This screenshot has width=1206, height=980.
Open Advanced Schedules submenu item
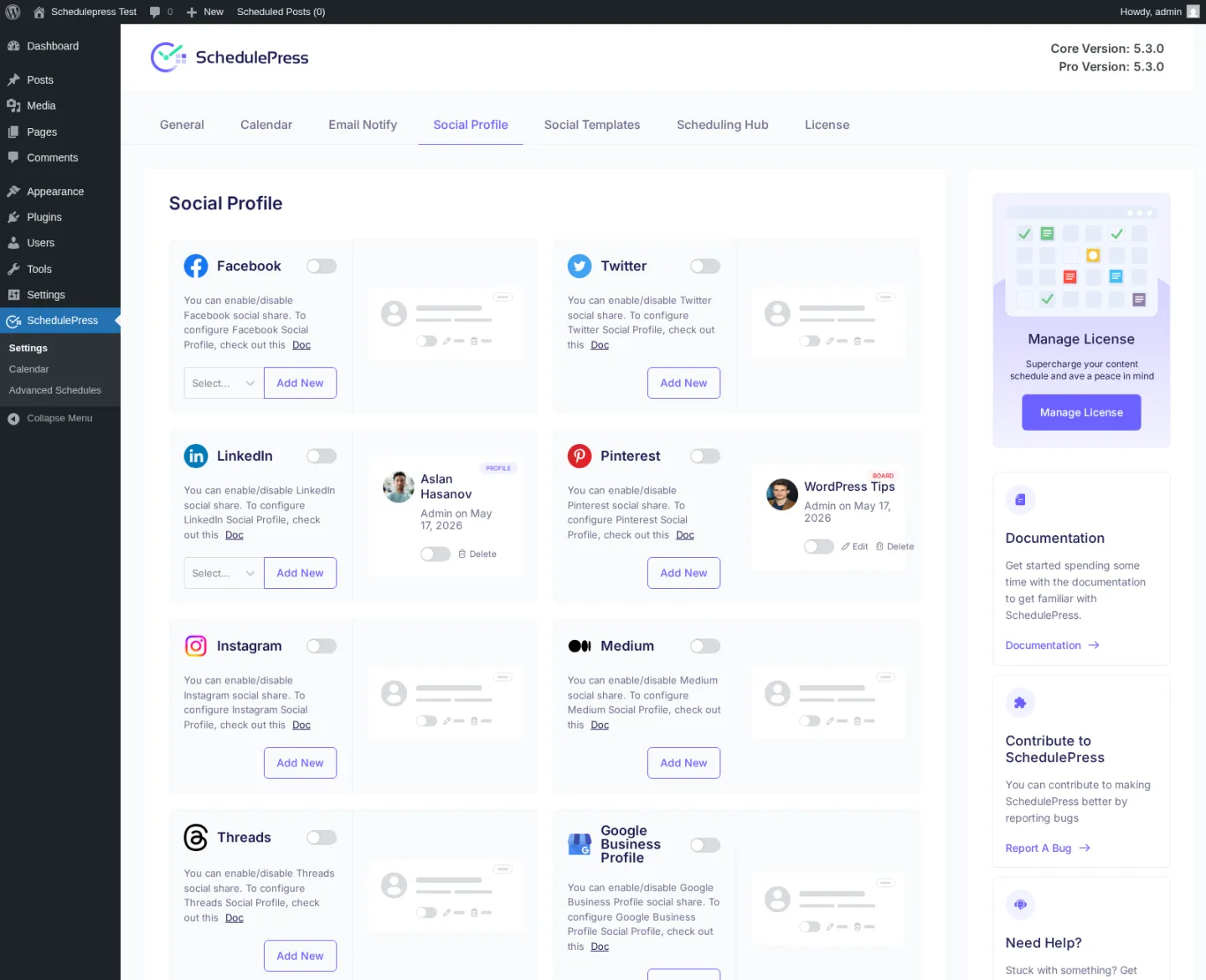pyautogui.click(x=55, y=390)
